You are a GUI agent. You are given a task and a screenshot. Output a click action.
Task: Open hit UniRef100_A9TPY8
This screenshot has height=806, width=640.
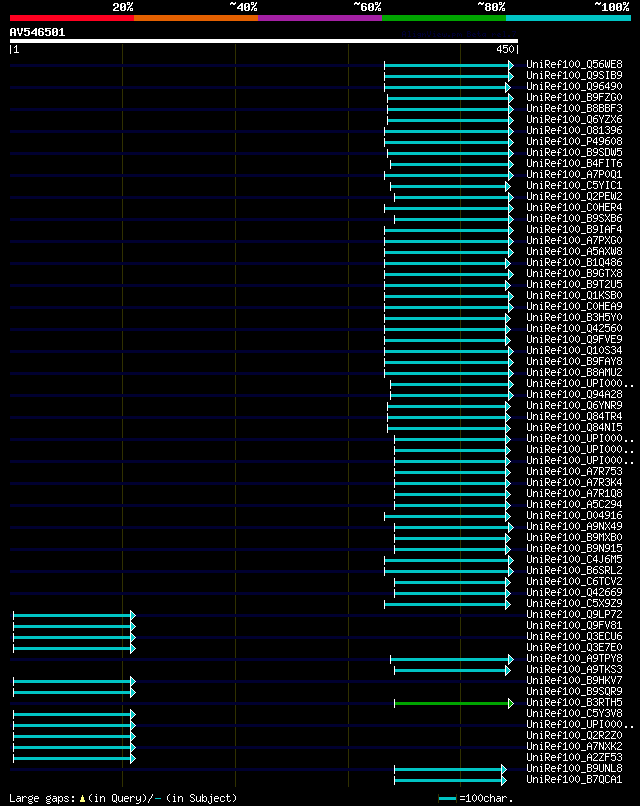574,658
